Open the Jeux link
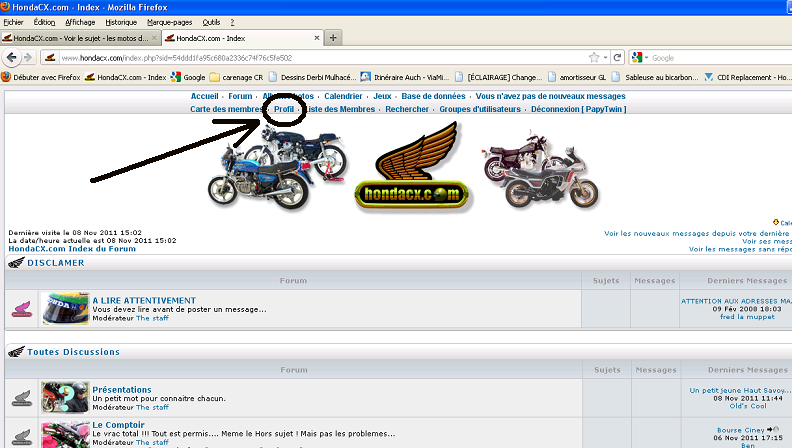Screen dimensions: 792x448 click(x=382, y=96)
